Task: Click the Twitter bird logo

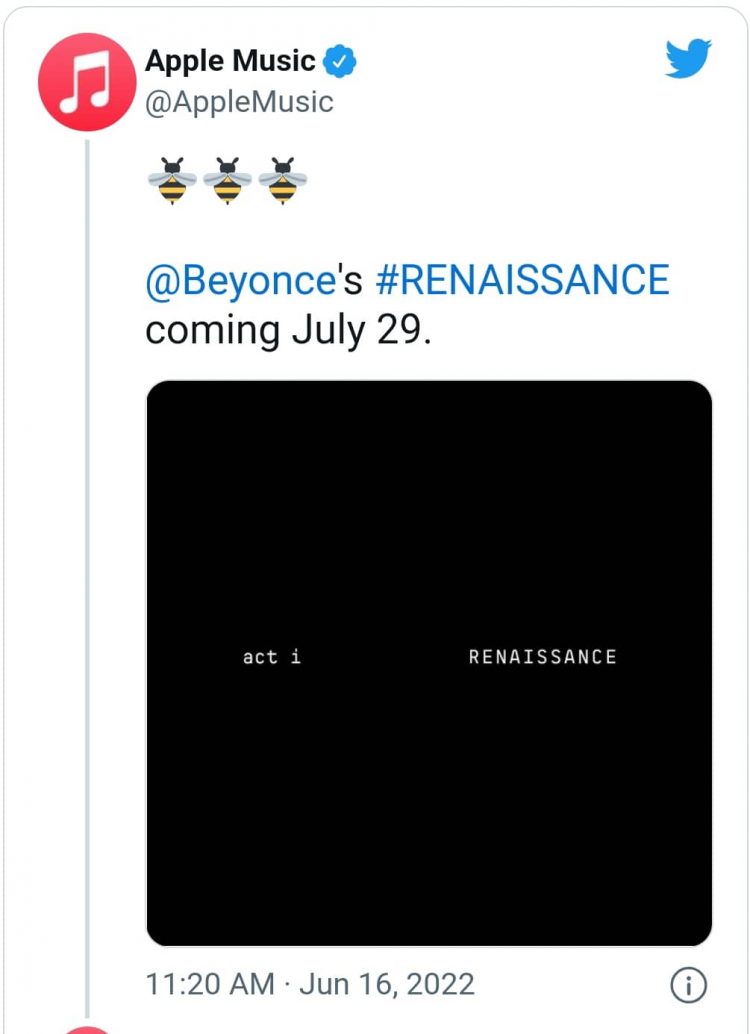Action: click(688, 59)
